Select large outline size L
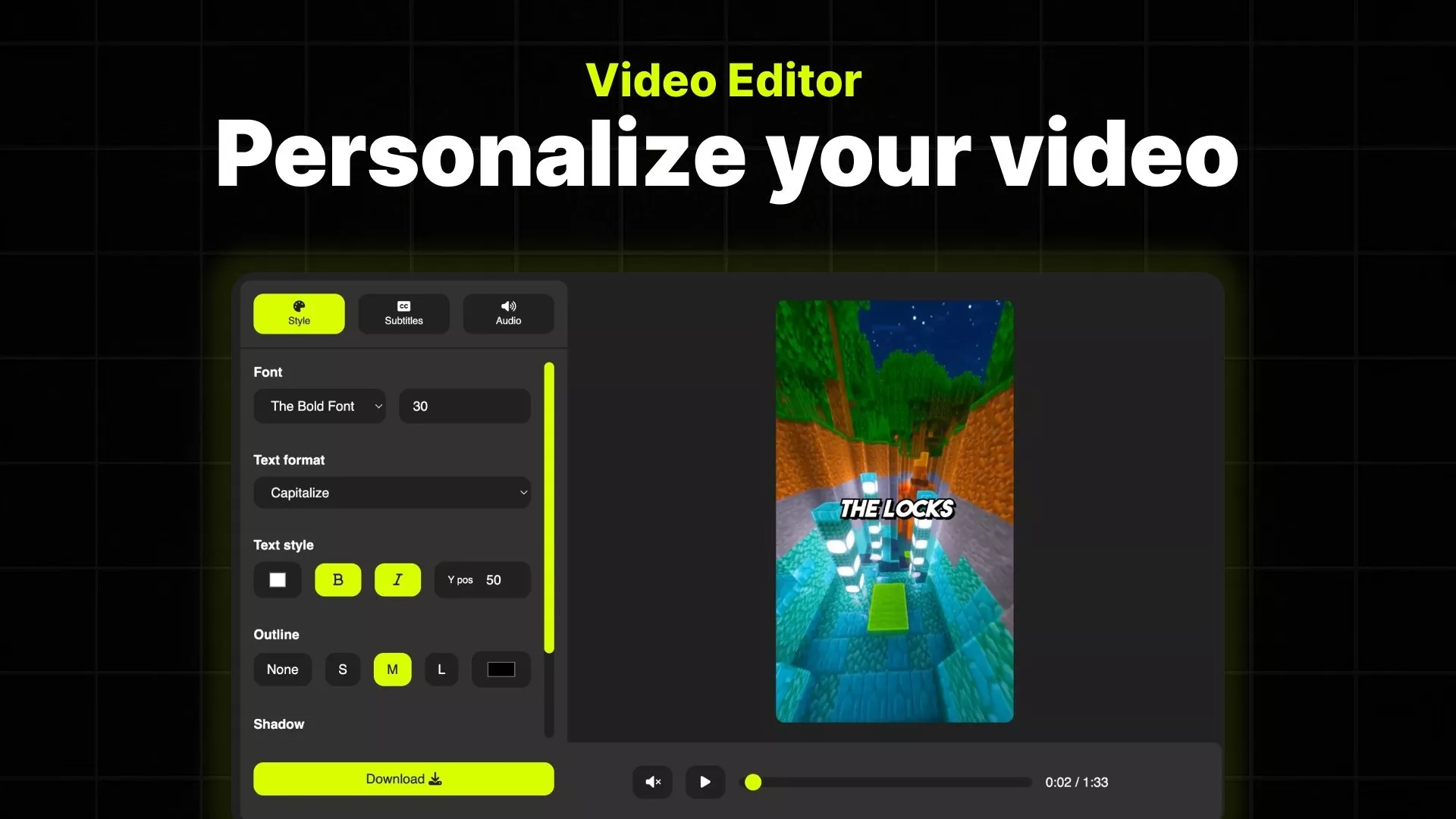Image resolution: width=1456 pixels, height=819 pixels. [441, 670]
